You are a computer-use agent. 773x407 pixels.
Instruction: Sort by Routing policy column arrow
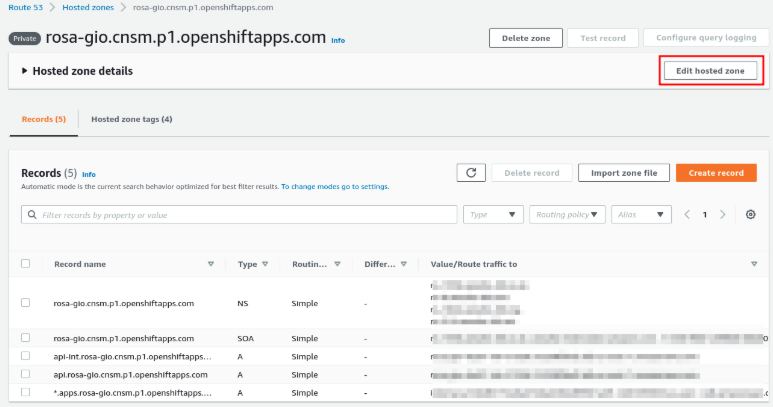[338, 264]
